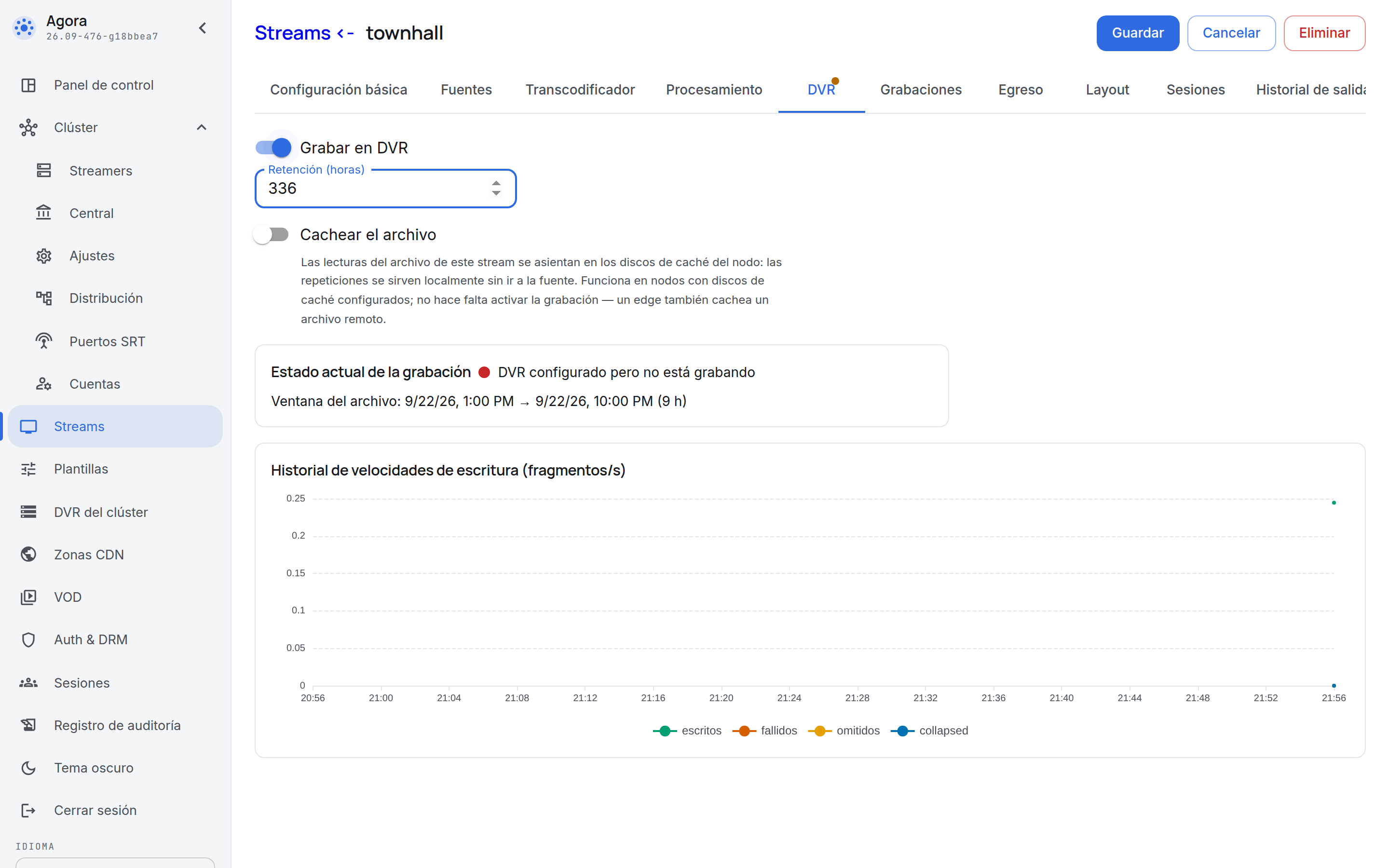Increase Retención hours with up arrow
This screenshot has height=868, width=1389.
[x=496, y=183]
